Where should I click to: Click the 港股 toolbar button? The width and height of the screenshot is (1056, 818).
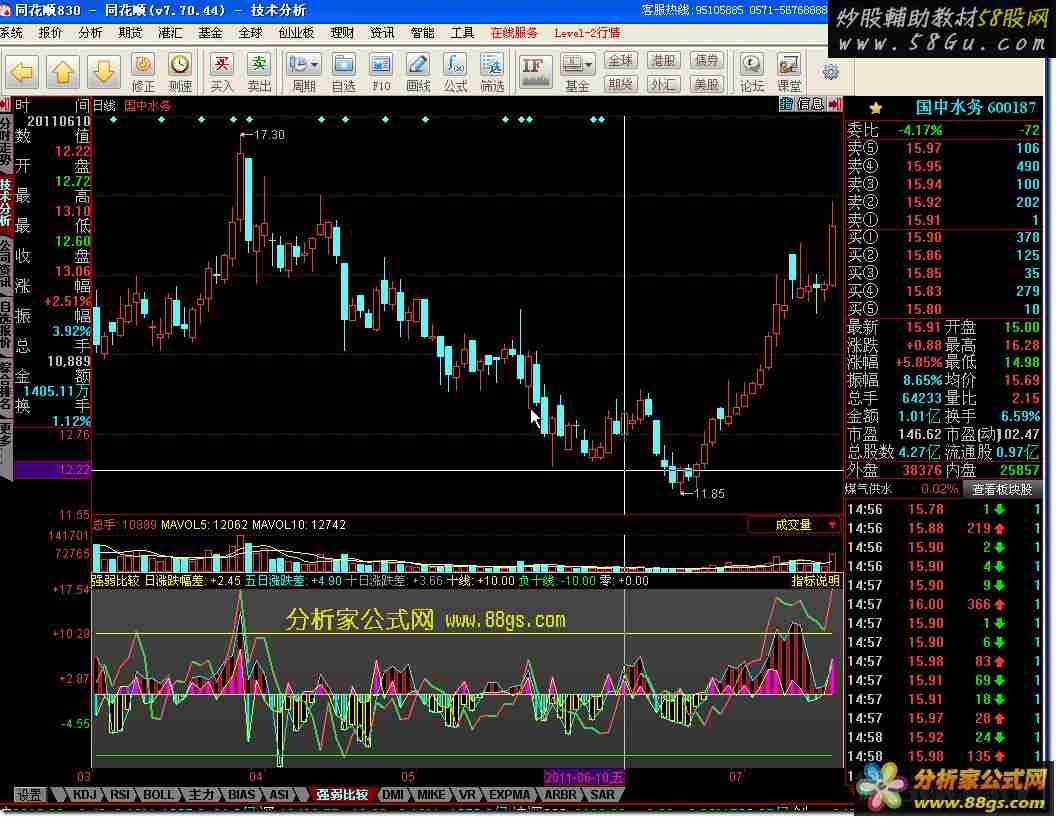(x=663, y=61)
